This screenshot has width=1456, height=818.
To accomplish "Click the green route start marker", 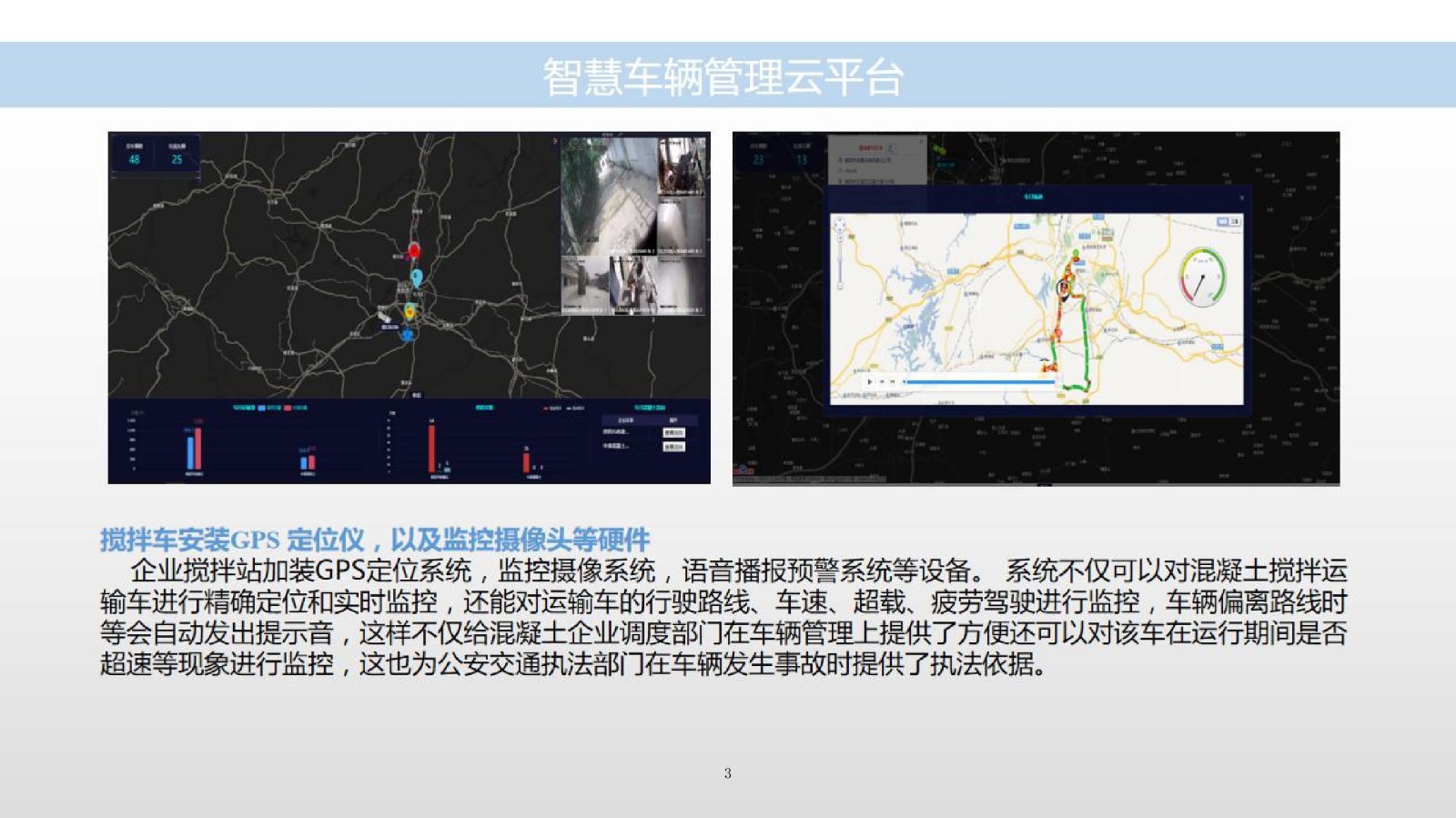I will point(1077,254).
